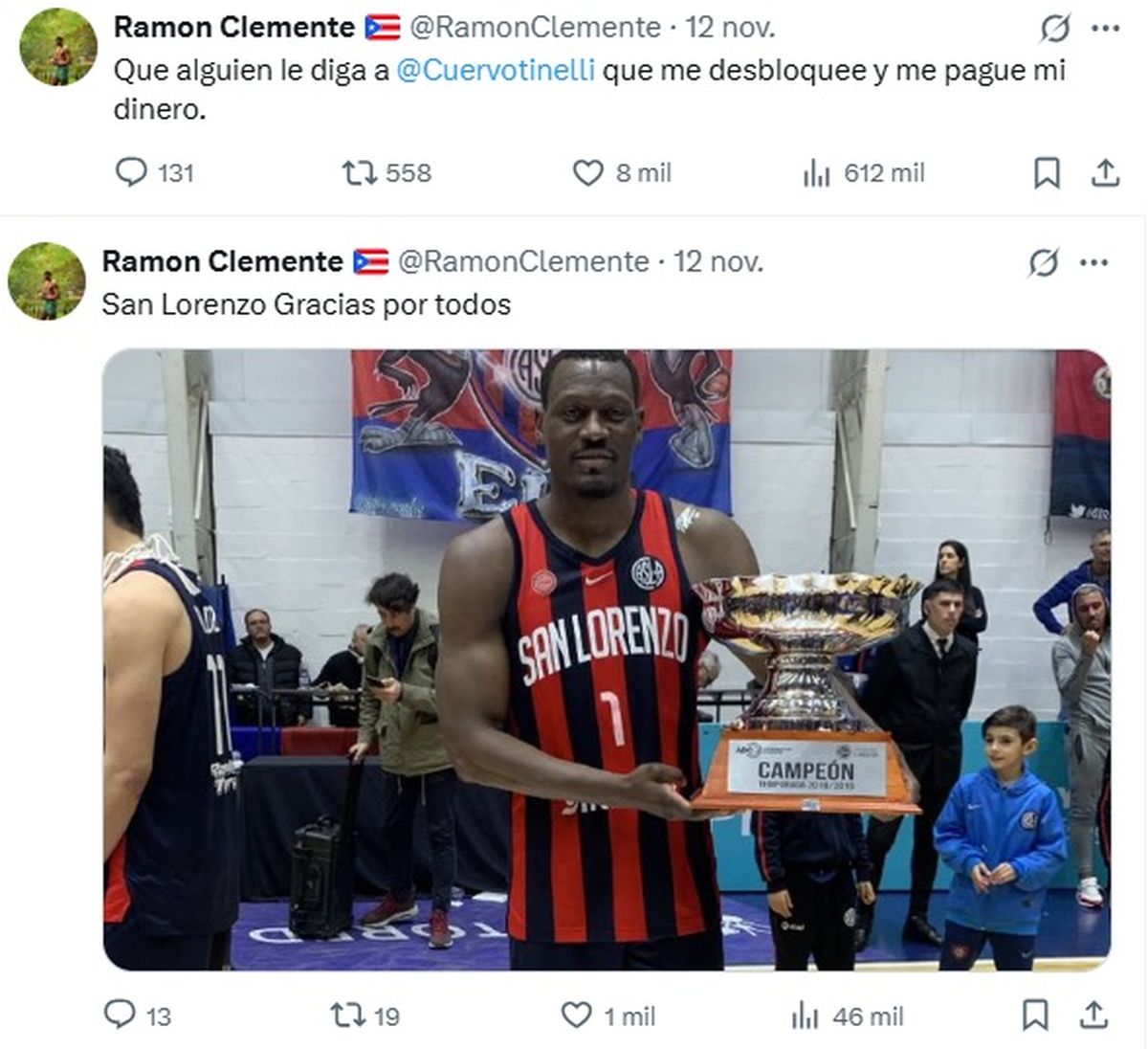Open Grok circle-slash icon on San Lorenzo tweet
1148x1049 pixels.
click(1044, 263)
